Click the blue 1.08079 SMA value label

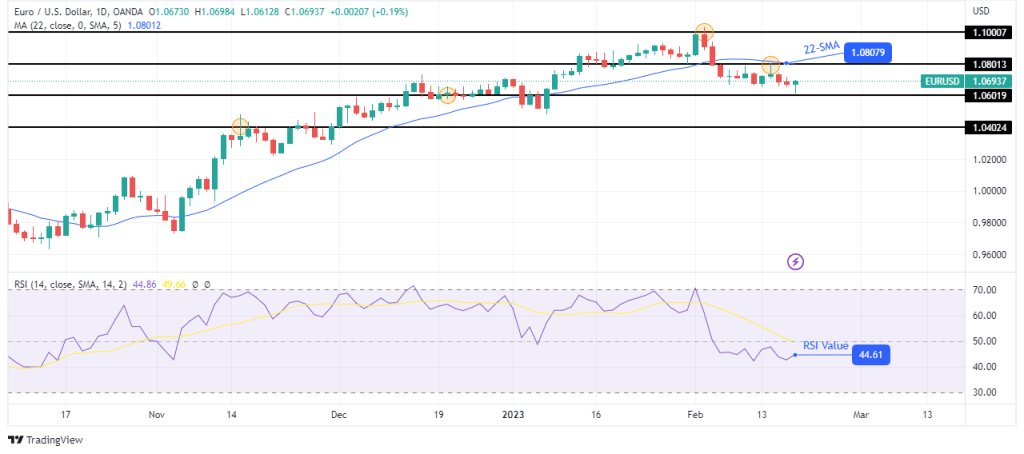pyautogui.click(x=868, y=52)
